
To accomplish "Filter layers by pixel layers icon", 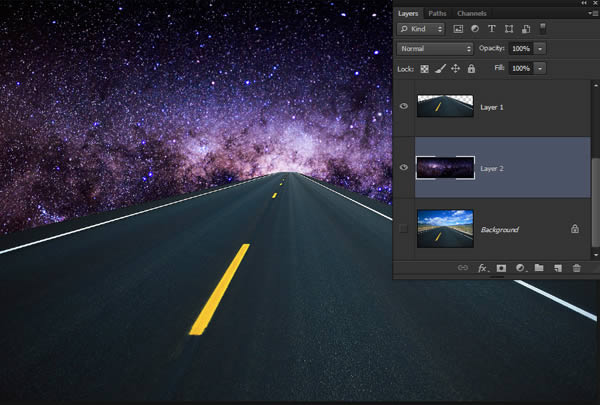I will coord(458,29).
